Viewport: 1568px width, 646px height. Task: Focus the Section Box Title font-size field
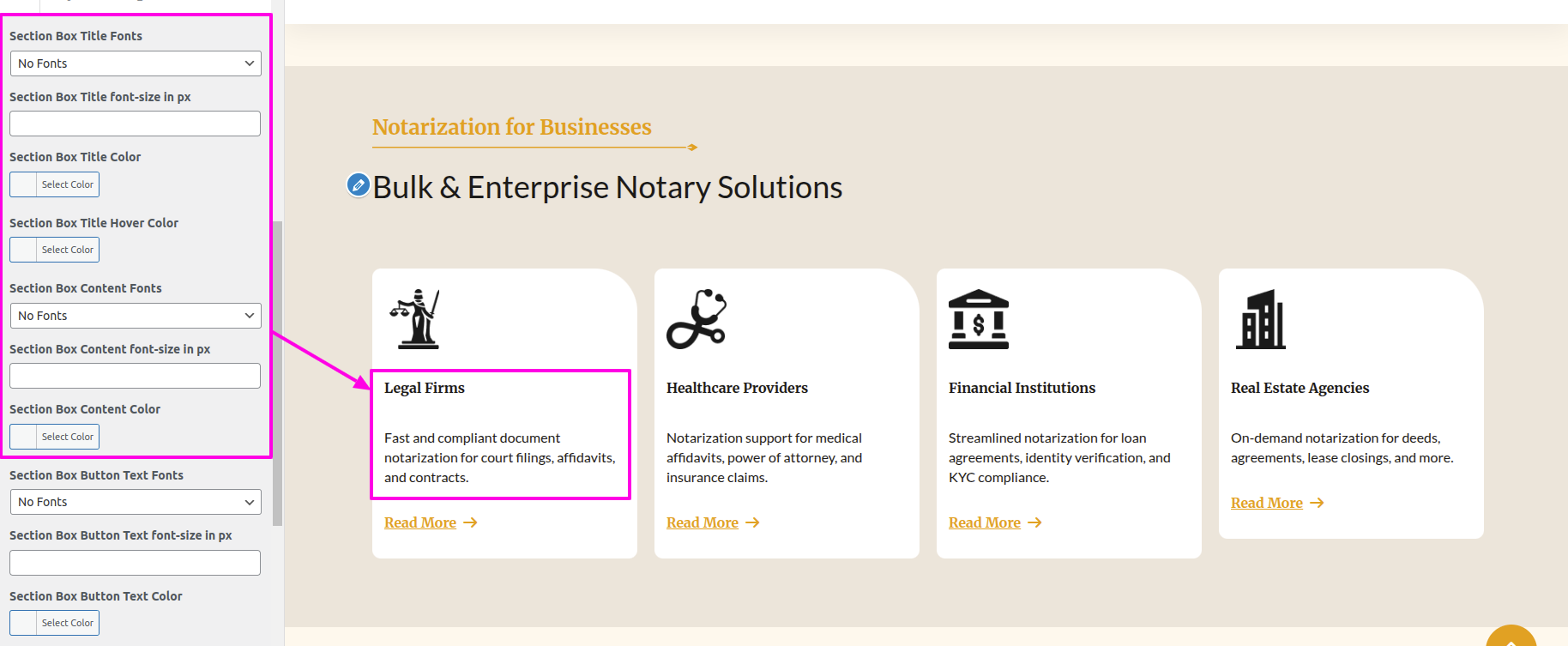pyautogui.click(x=136, y=124)
